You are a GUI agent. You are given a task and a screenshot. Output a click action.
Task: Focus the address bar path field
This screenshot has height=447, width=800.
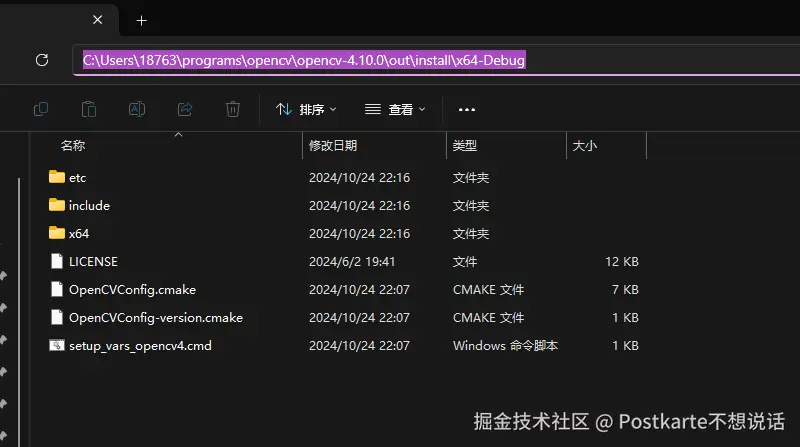(x=436, y=60)
